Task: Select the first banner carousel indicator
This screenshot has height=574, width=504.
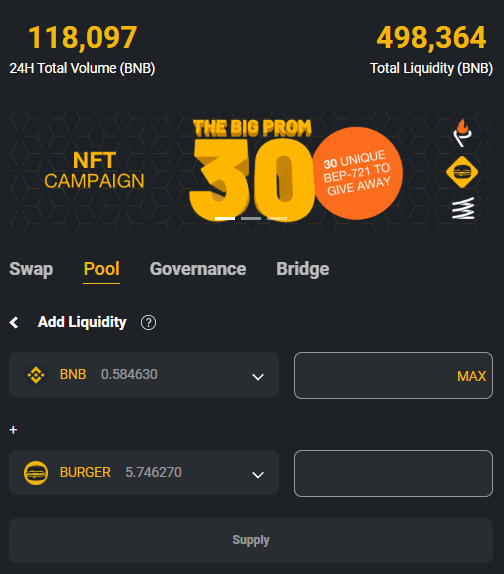Action: 225,219
